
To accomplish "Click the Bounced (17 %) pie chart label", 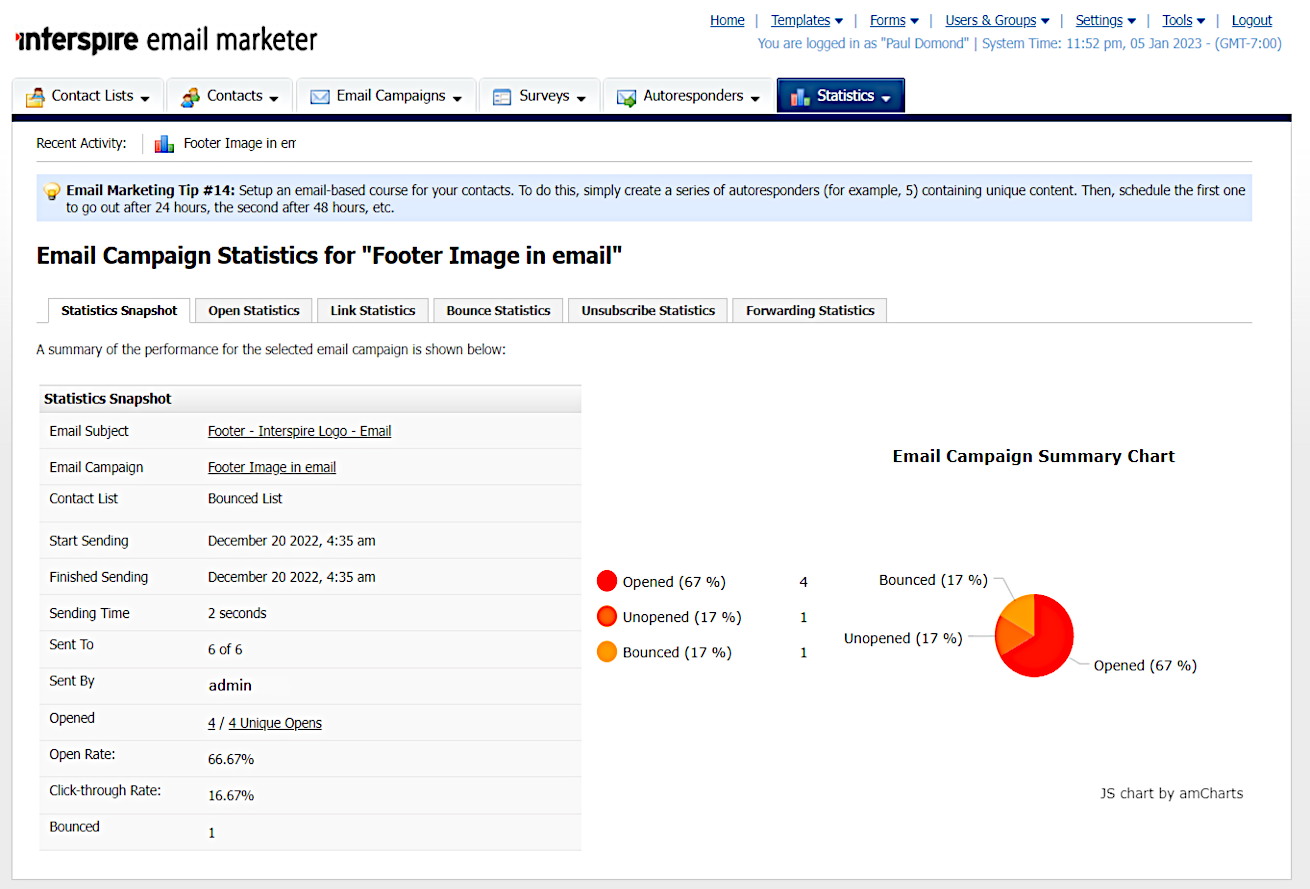I will tap(933, 580).
